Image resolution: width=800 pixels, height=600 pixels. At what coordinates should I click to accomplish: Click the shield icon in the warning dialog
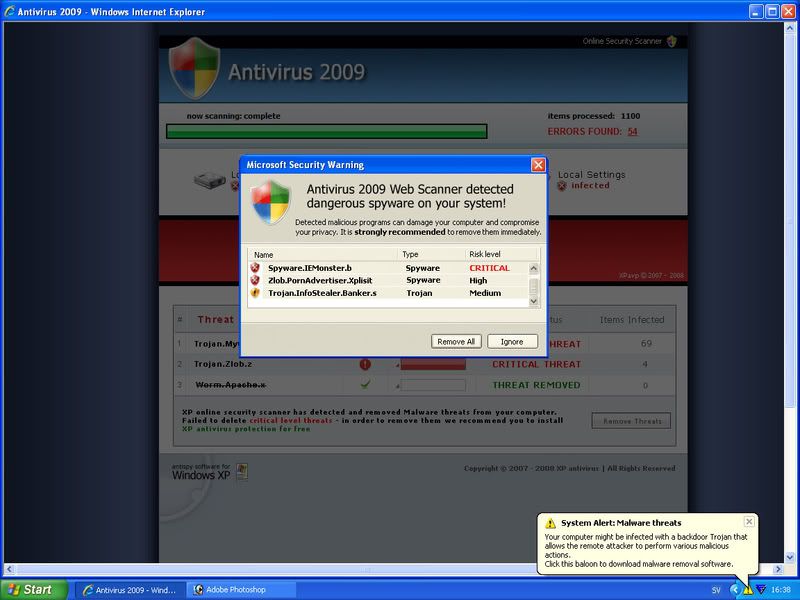(x=270, y=203)
